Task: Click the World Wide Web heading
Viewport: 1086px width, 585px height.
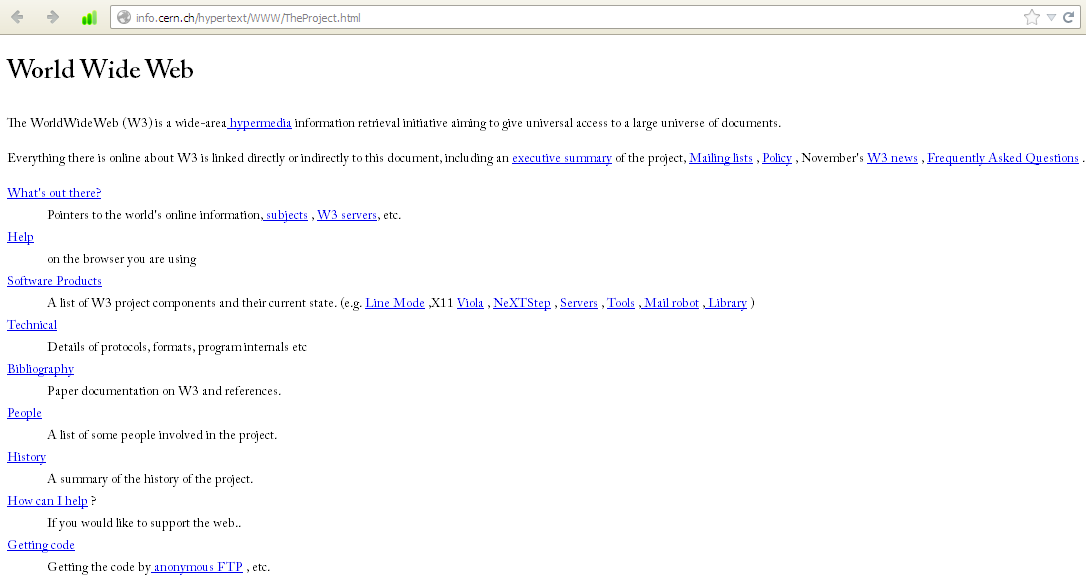Action: pos(100,69)
